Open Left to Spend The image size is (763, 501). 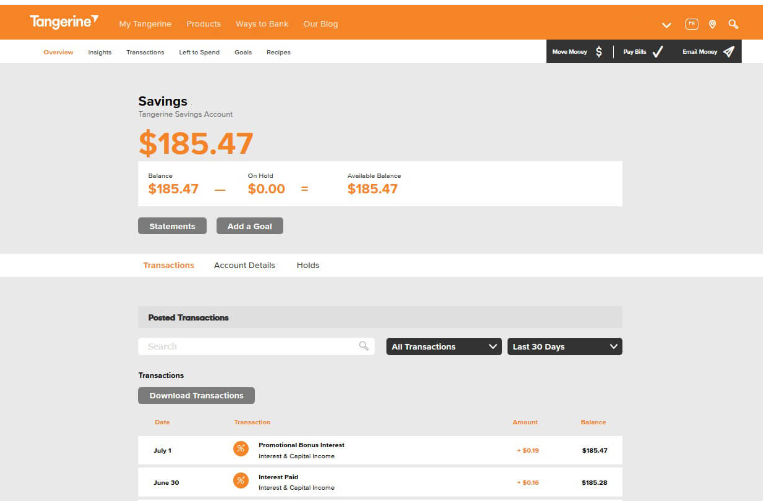[199, 52]
